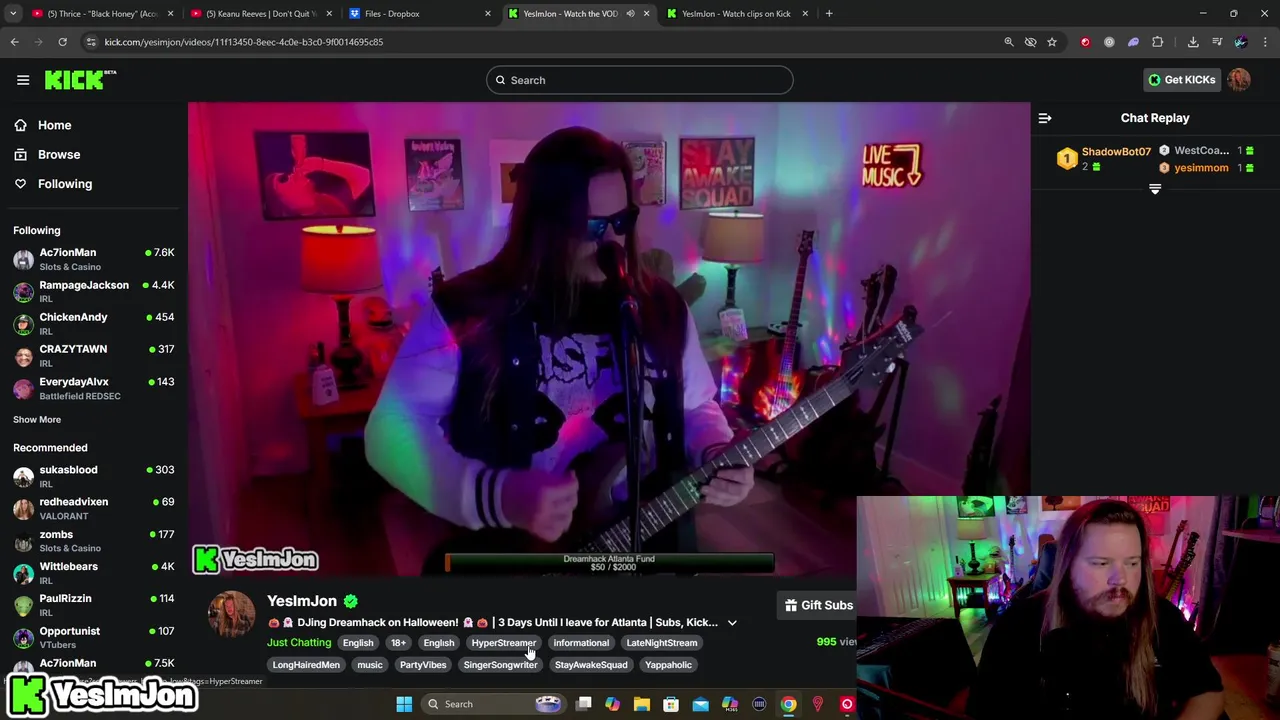
Task: Click the Gift Subs button
Action: coord(817,605)
